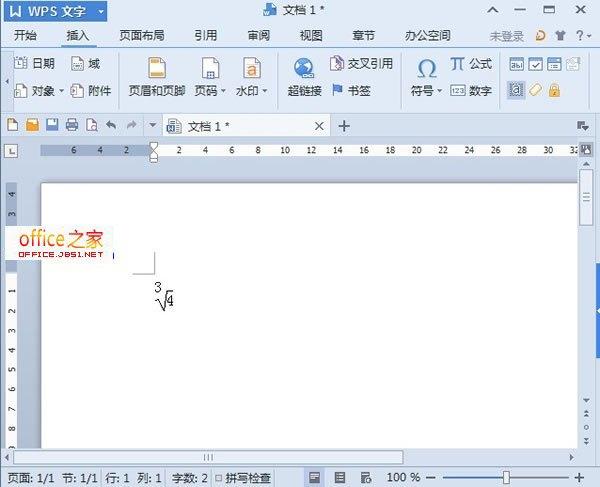
Task: Expand the quick access toolbar dropdown
Action: (152, 125)
